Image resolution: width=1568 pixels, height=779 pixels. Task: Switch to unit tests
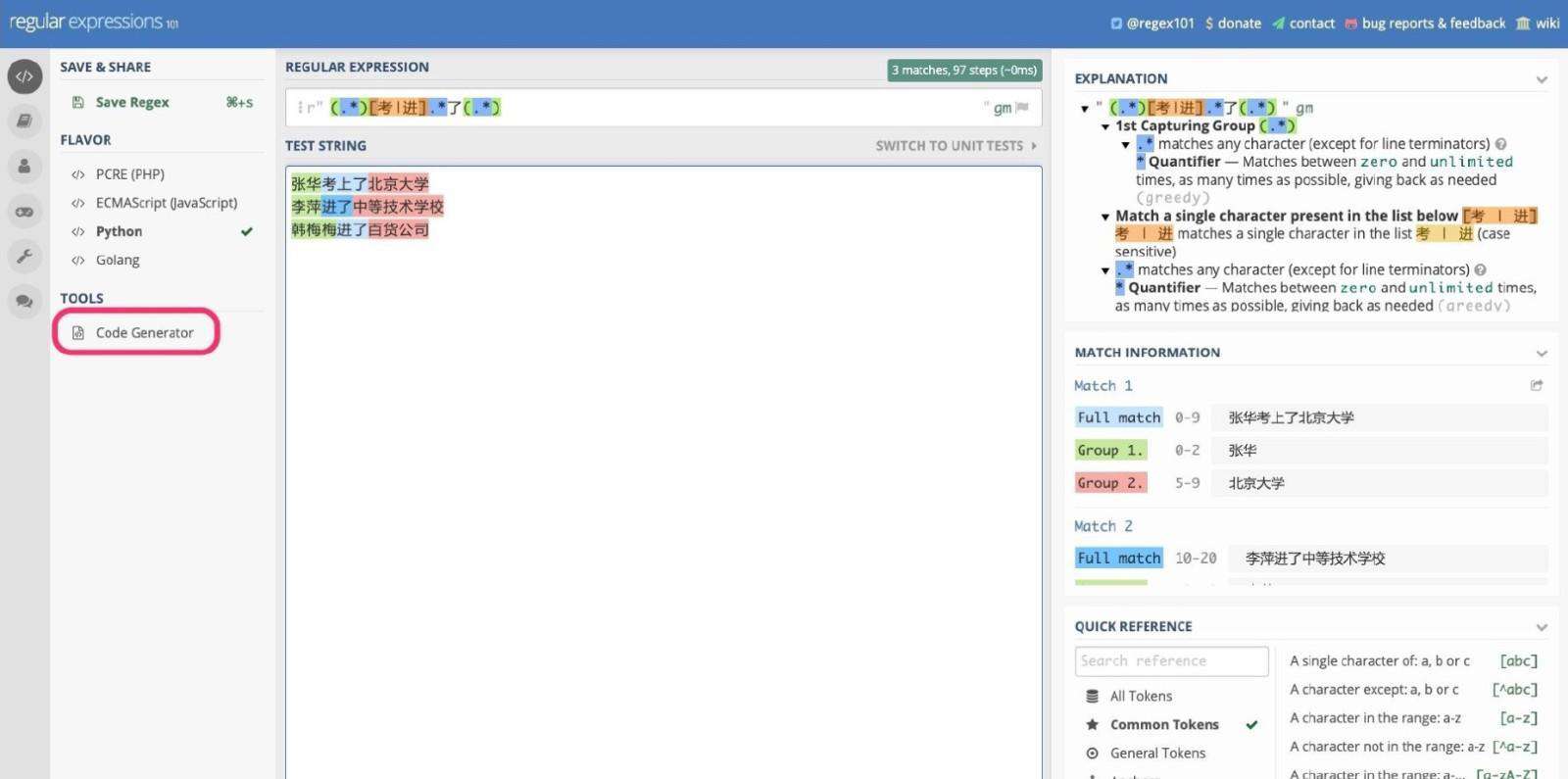tap(955, 146)
